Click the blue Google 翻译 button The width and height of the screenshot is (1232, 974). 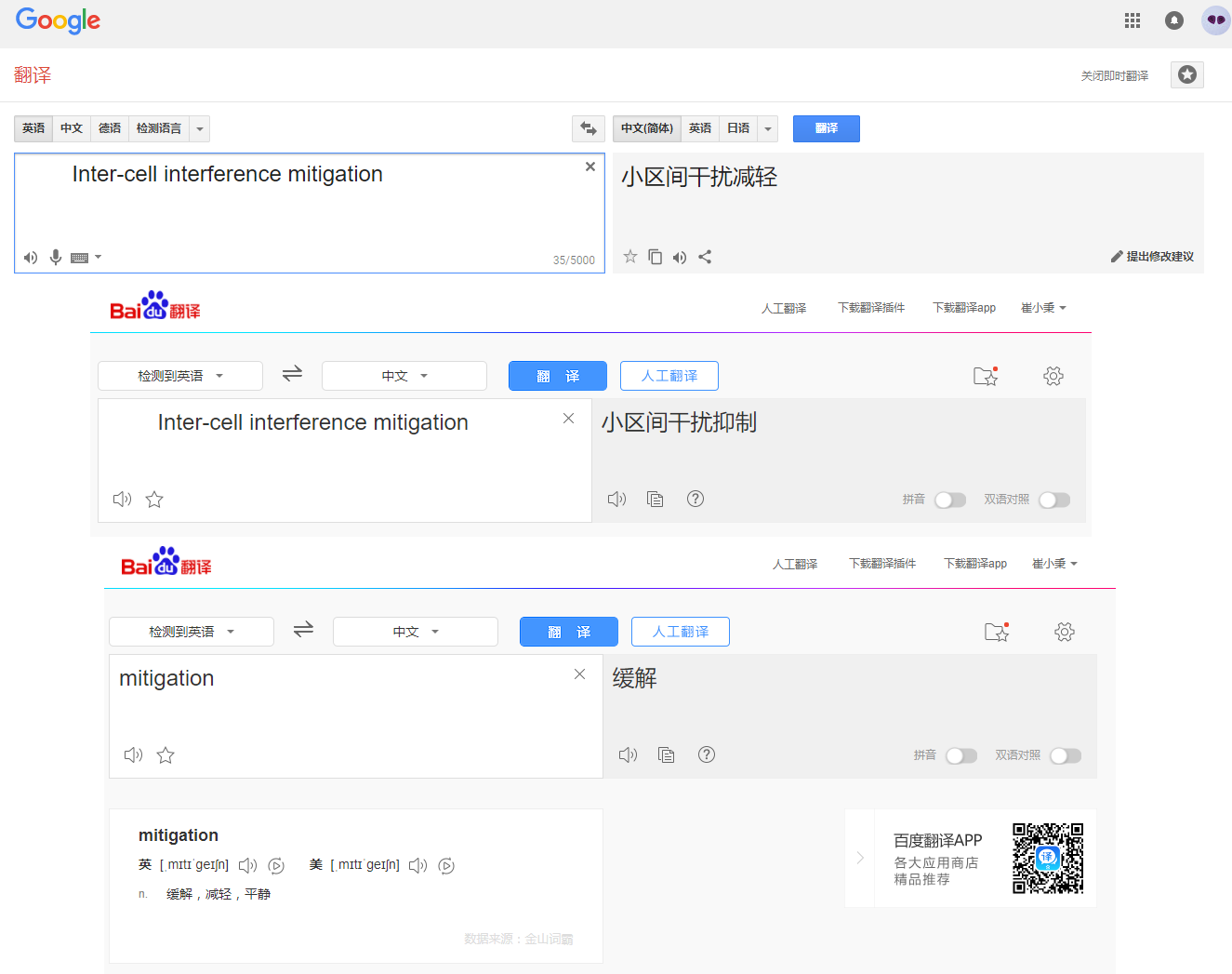point(827,128)
